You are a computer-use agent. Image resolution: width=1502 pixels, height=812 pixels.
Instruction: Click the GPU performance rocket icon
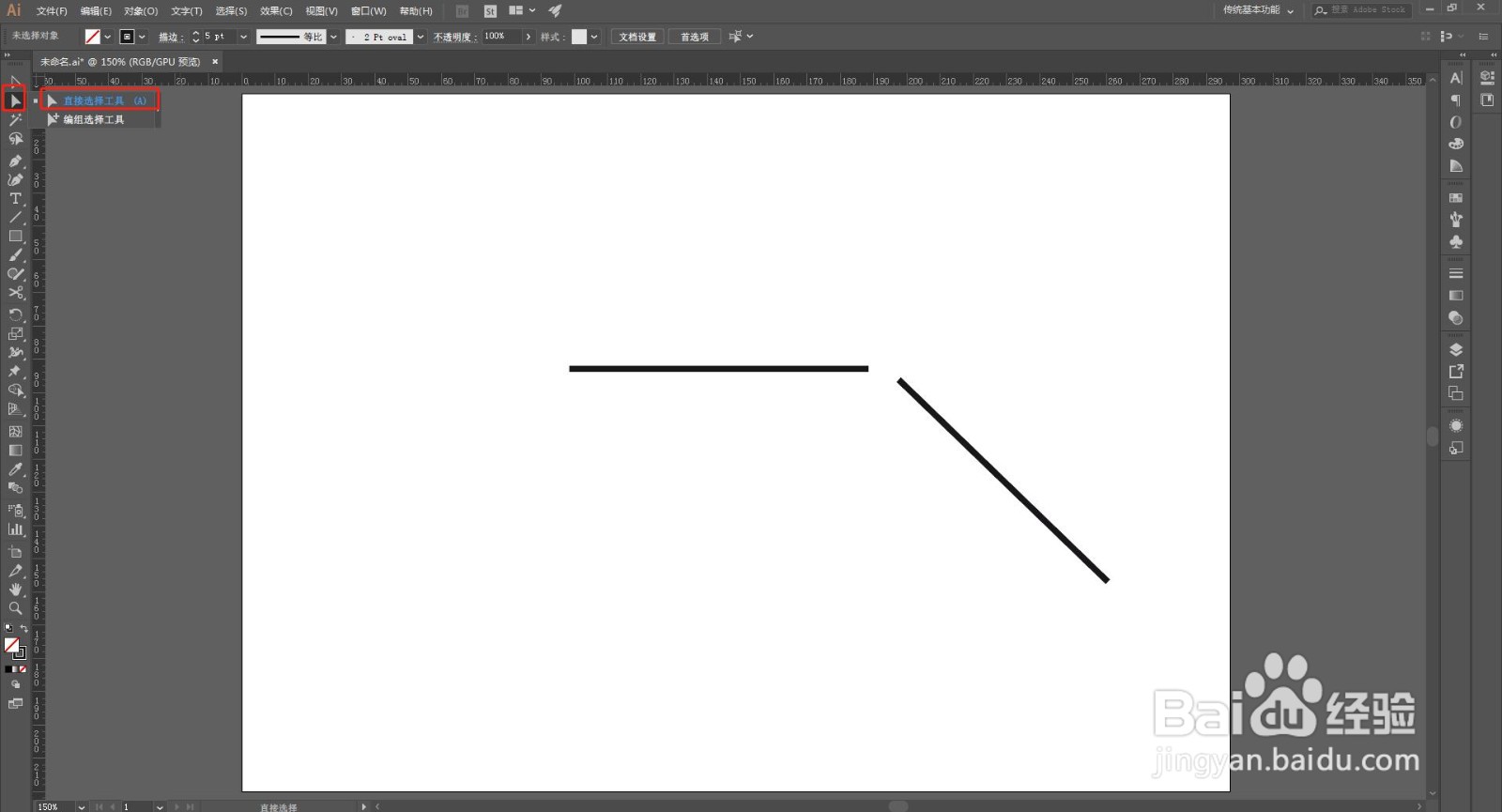click(x=555, y=11)
